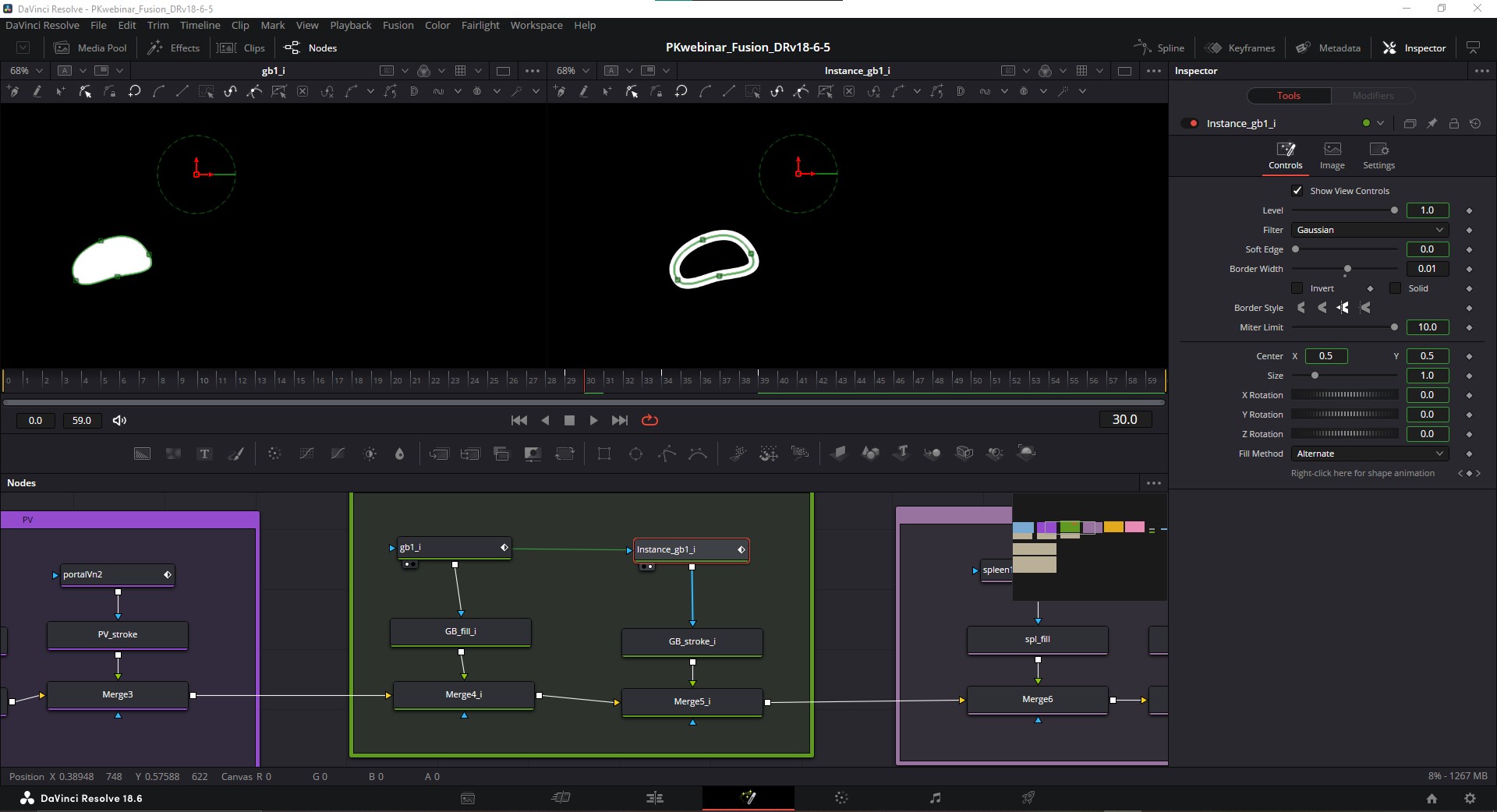The width and height of the screenshot is (1497, 812).
Task: Add a Polygon mask node
Action: pyautogui.click(x=667, y=454)
